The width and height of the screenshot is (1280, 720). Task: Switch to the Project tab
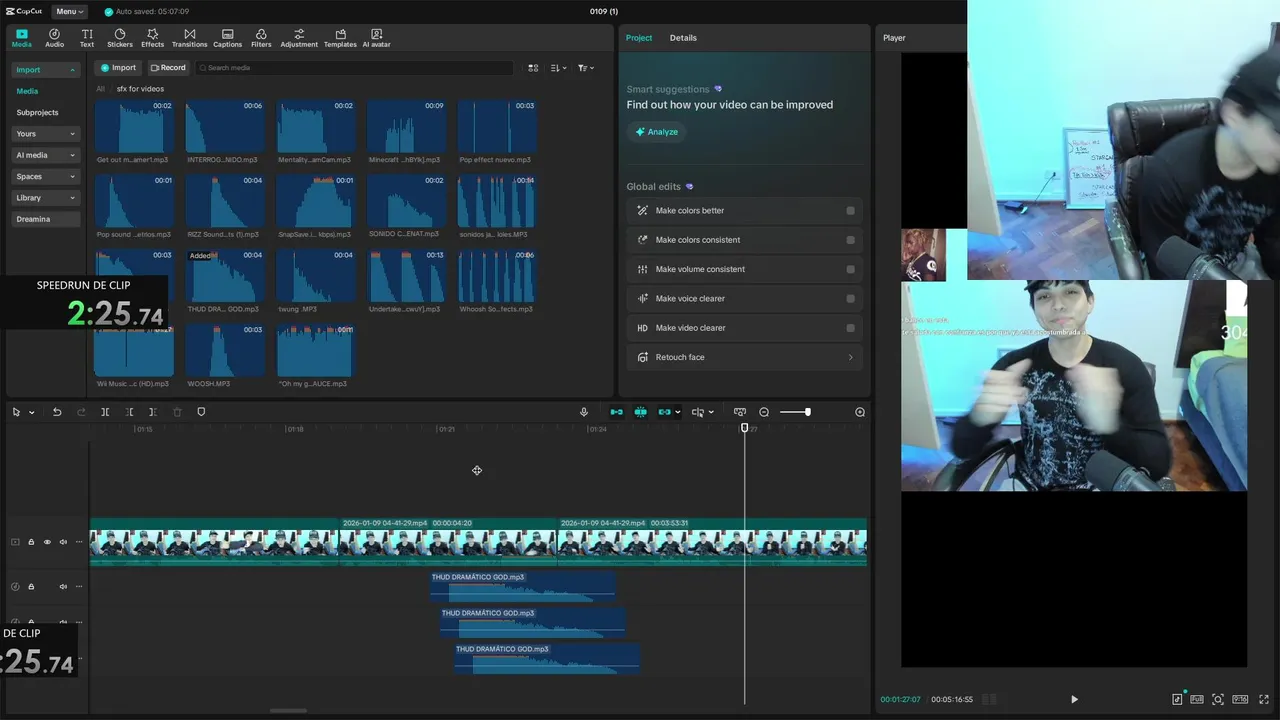(639, 38)
